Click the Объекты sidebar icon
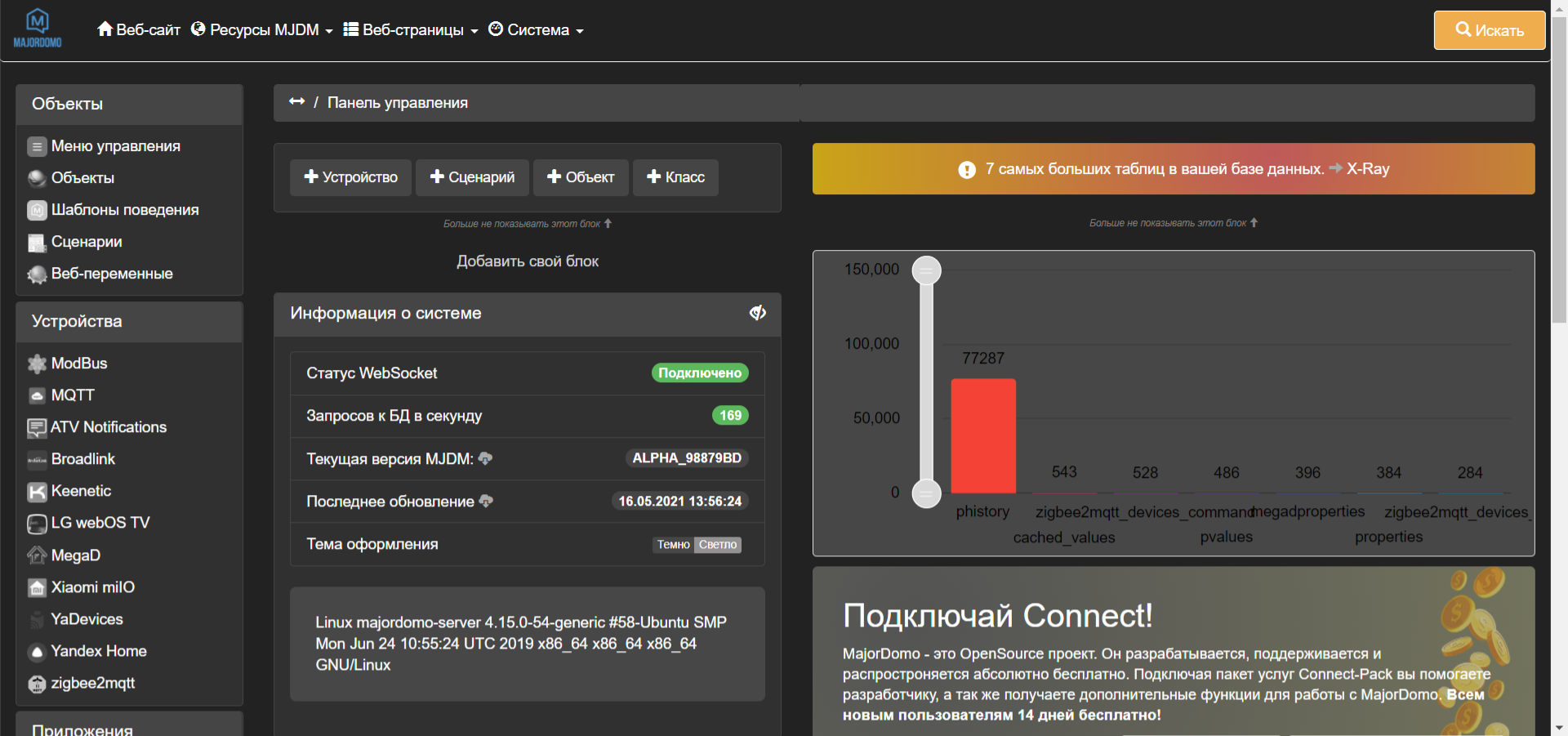The width and height of the screenshot is (1568, 736). click(x=37, y=178)
